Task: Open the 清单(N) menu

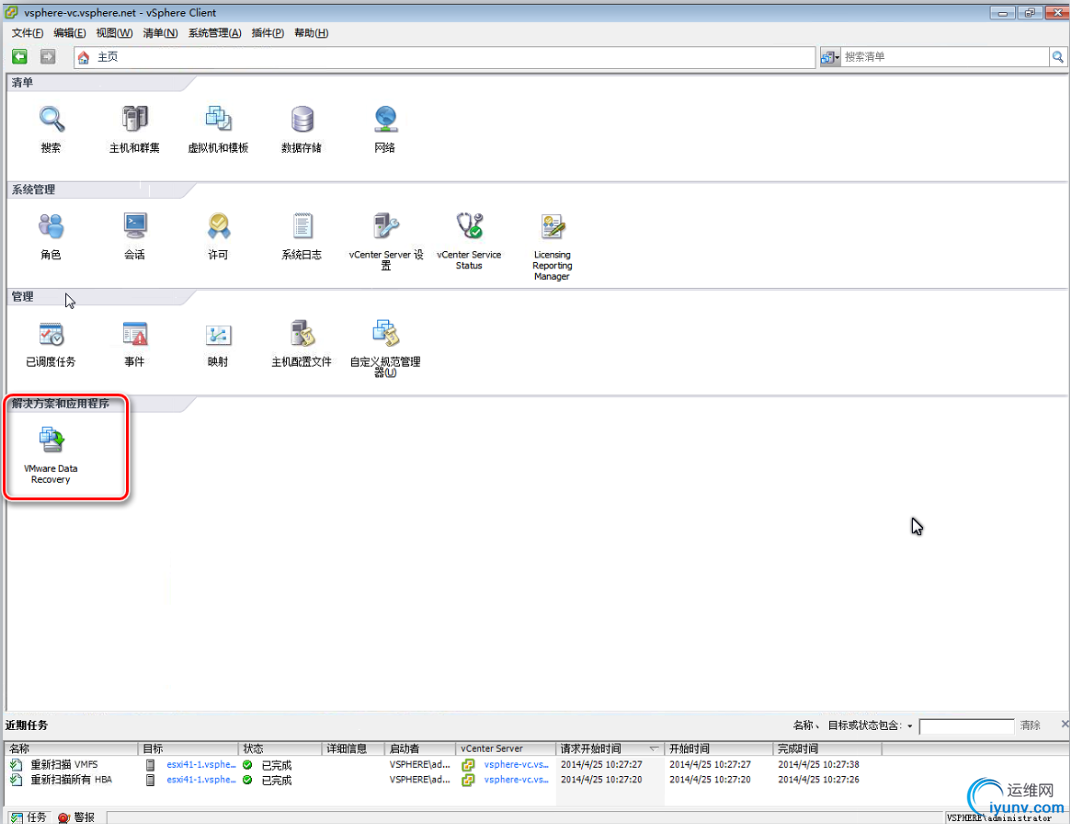Action: [x=160, y=33]
